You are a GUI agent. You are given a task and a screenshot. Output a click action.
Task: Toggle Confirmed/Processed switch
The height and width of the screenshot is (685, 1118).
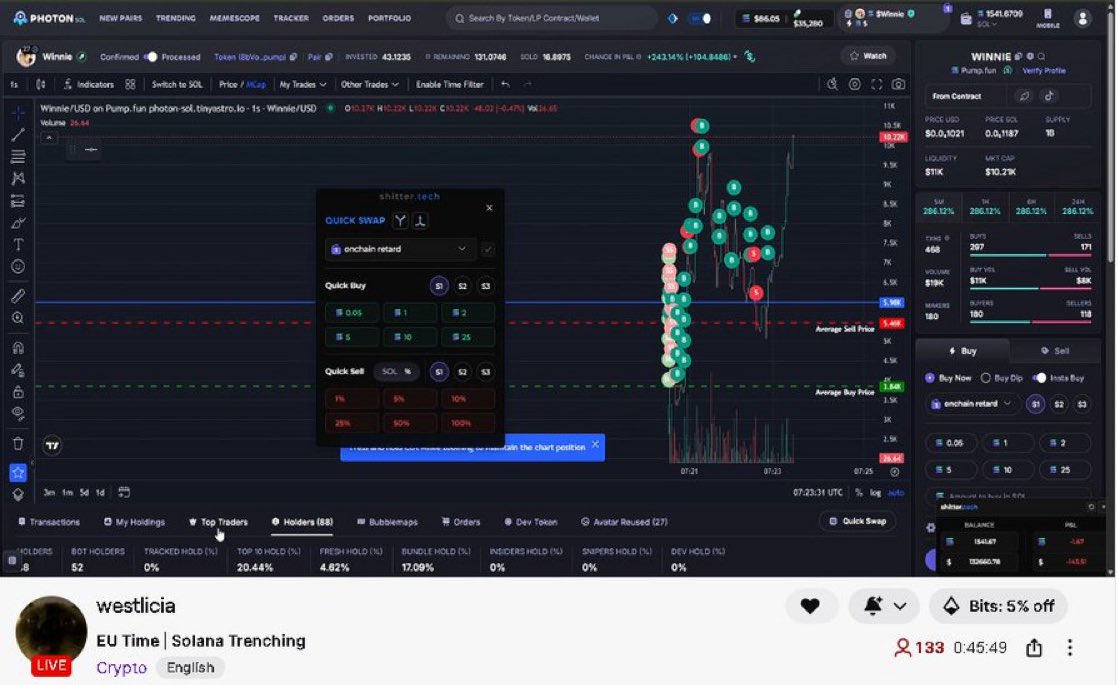[150, 56]
